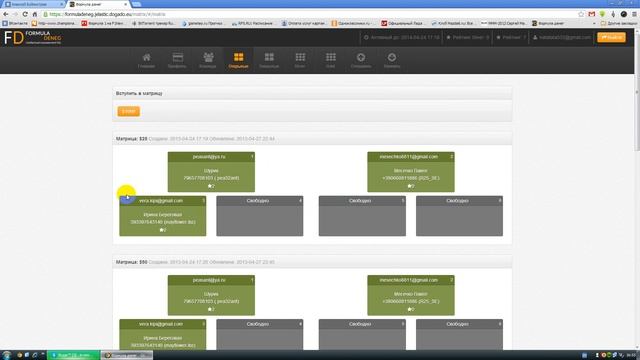Viewport: 640px width, 360px height.
Task: Open the Team people icon in navigation
Action: click(x=208, y=60)
